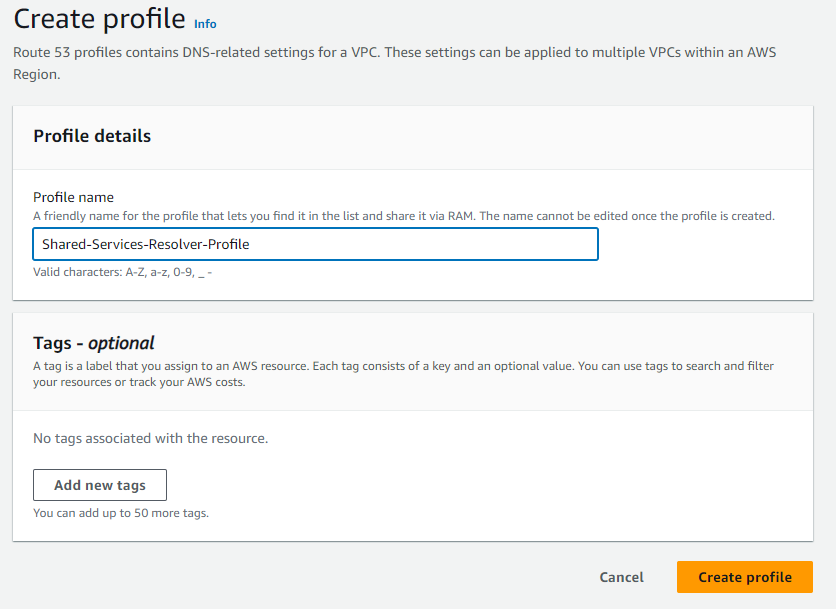Click the word optional in Tags heading

[x=121, y=343]
